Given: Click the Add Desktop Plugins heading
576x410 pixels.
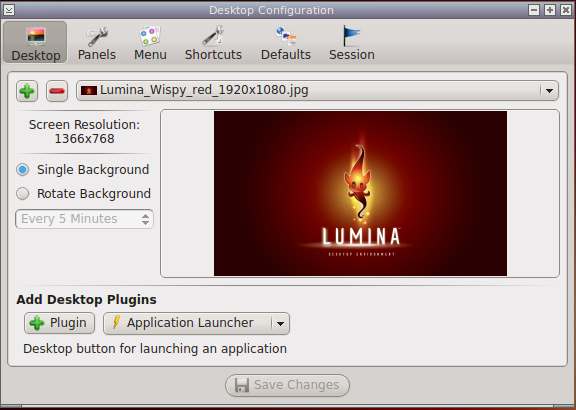Looking at the screenshot, I should 86,300.
